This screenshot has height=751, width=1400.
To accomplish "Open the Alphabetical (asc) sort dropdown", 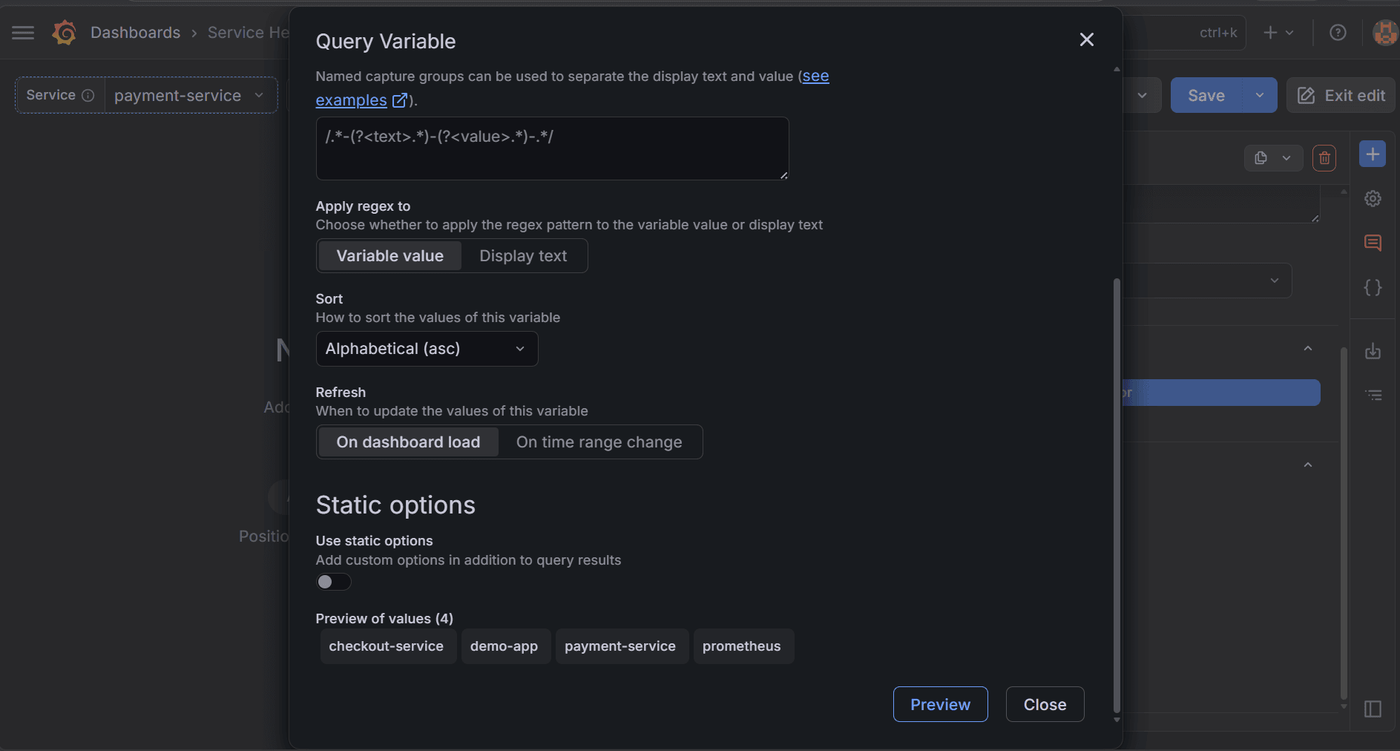I will click(427, 349).
